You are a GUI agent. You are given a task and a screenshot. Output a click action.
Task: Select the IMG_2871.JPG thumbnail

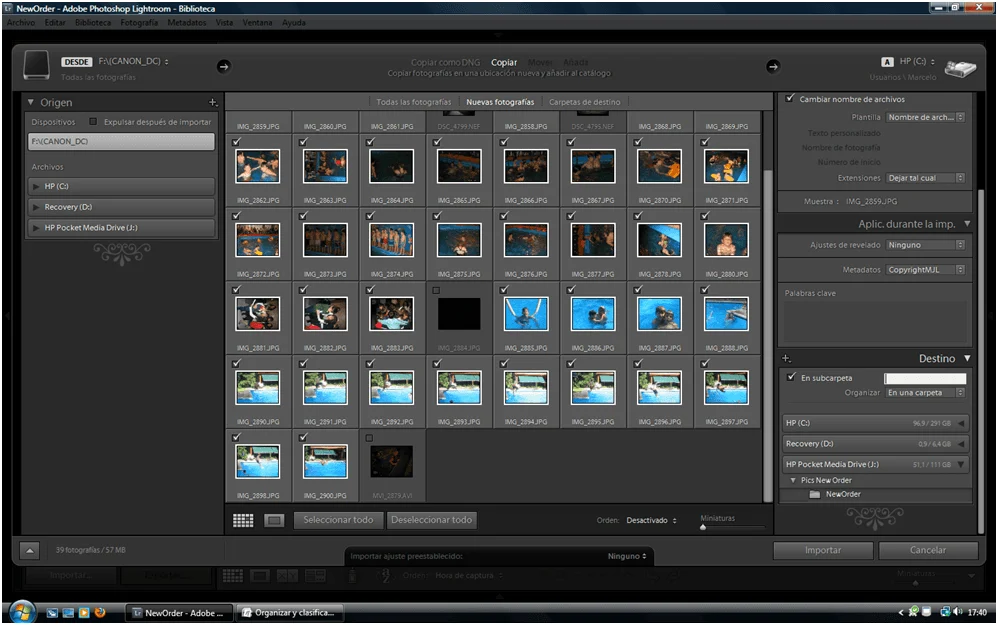click(726, 166)
